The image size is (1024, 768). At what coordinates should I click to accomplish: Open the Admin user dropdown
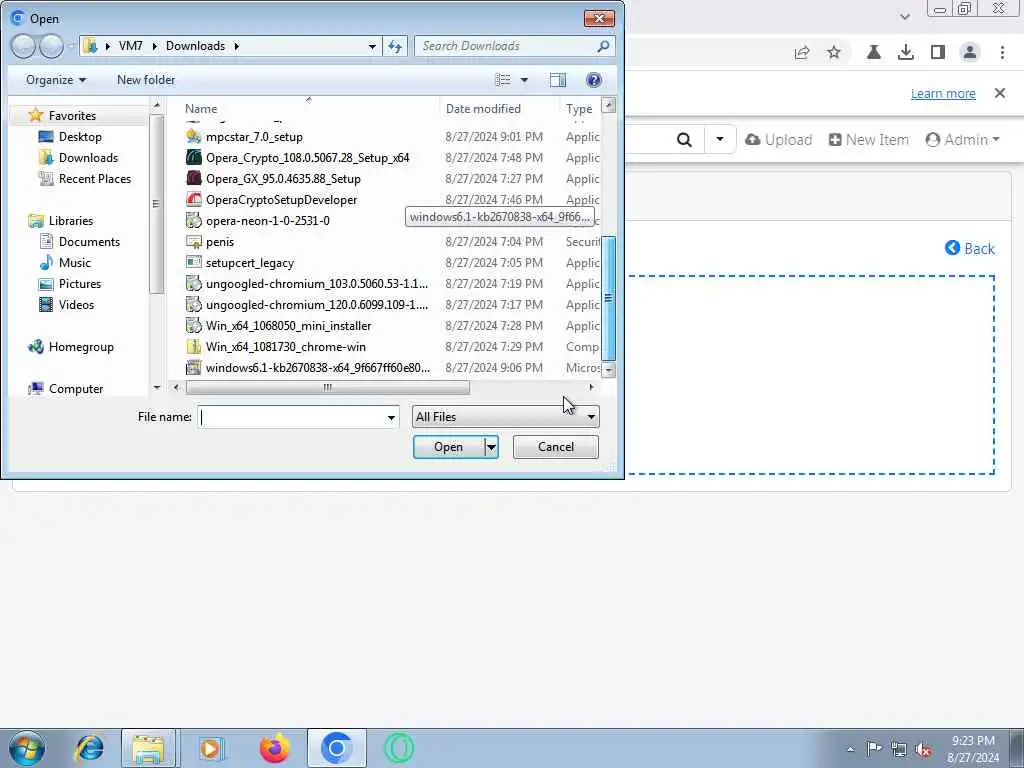[963, 140]
